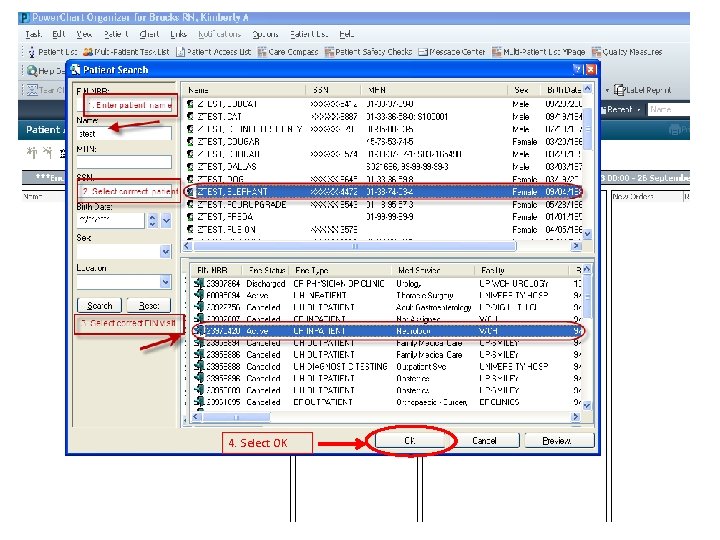The width and height of the screenshot is (720, 540).
Task: Open the Help menu in menu bar
Action: (347, 34)
